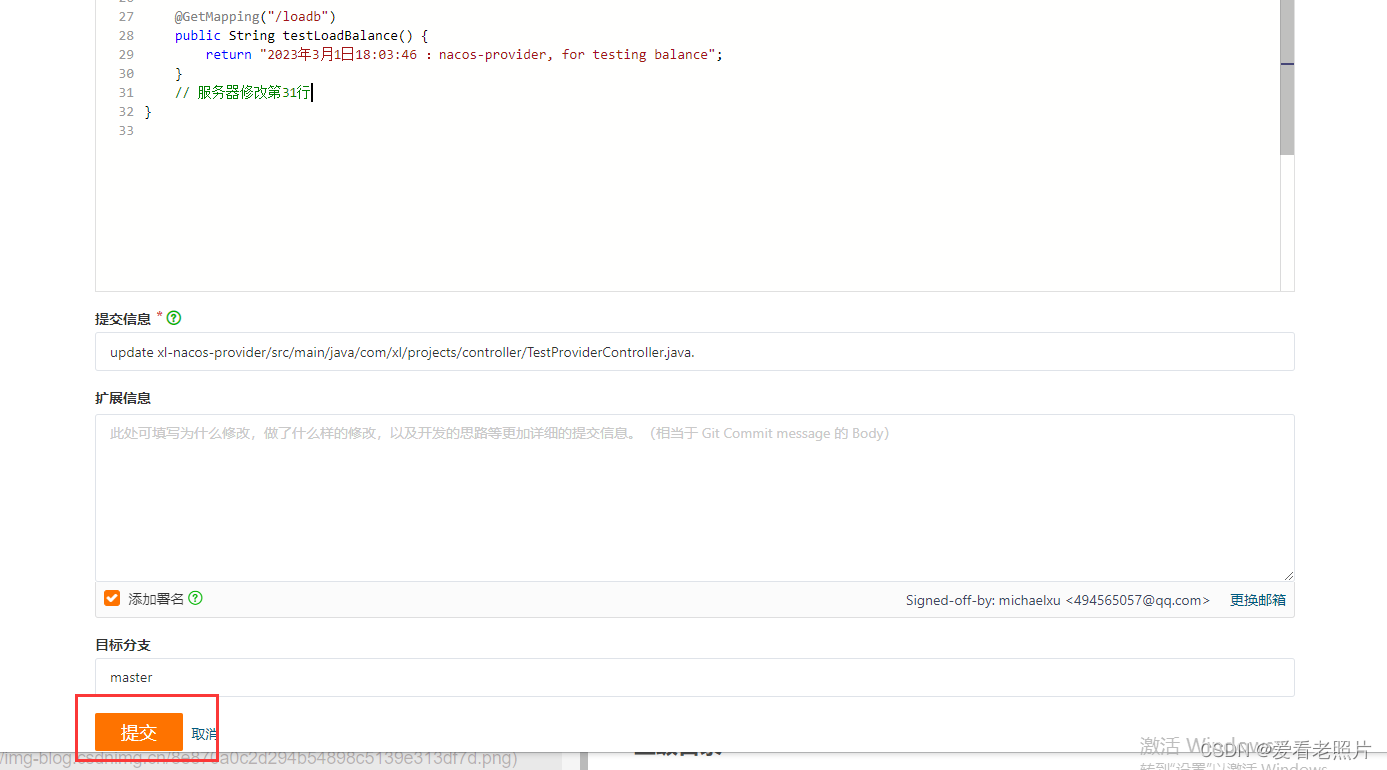This screenshot has height=770, width=1387.
Task: Click code line 31 comment 服务器修改第31行
Action: point(243,93)
